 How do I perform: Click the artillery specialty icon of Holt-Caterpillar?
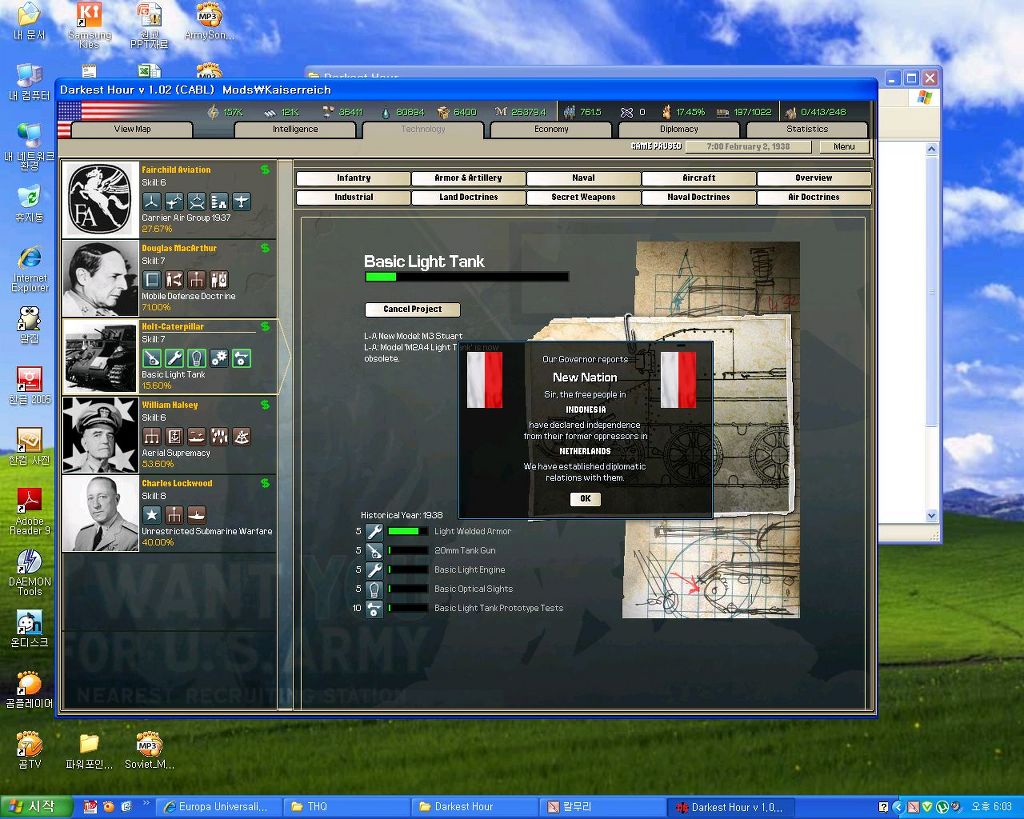[x=152, y=358]
